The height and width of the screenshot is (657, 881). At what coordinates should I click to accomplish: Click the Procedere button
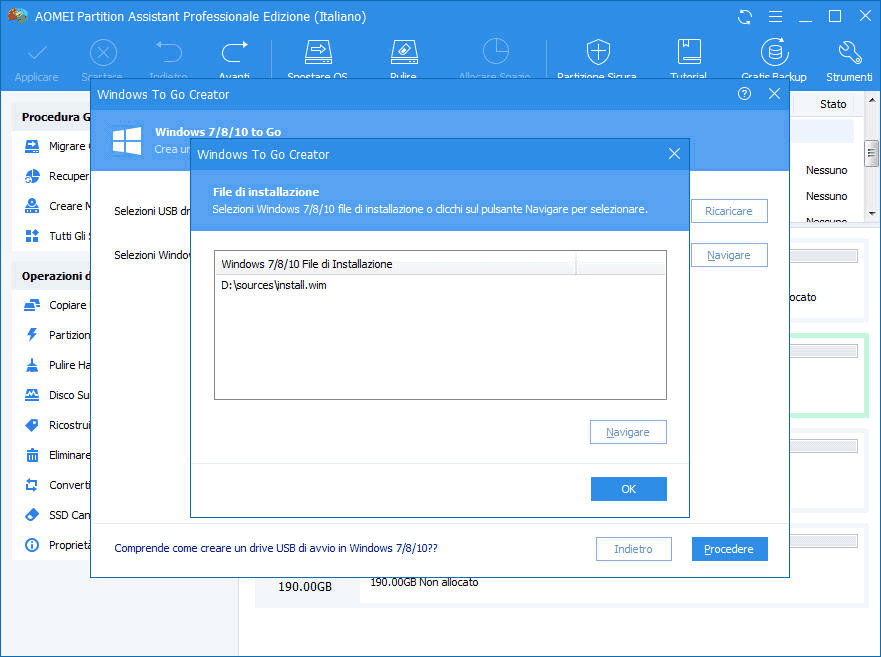pyautogui.click(x=729, y=549)
